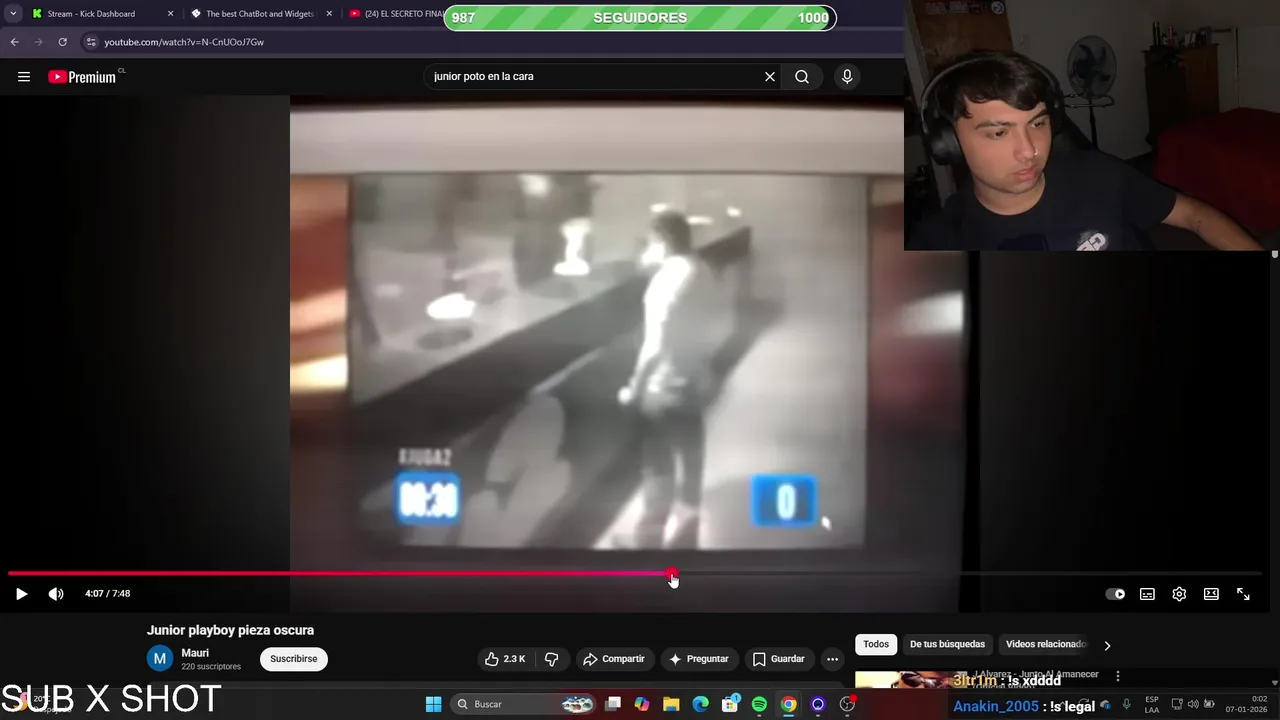Switch to The best ChatBot and Widgets tab

tap(259, 14)
